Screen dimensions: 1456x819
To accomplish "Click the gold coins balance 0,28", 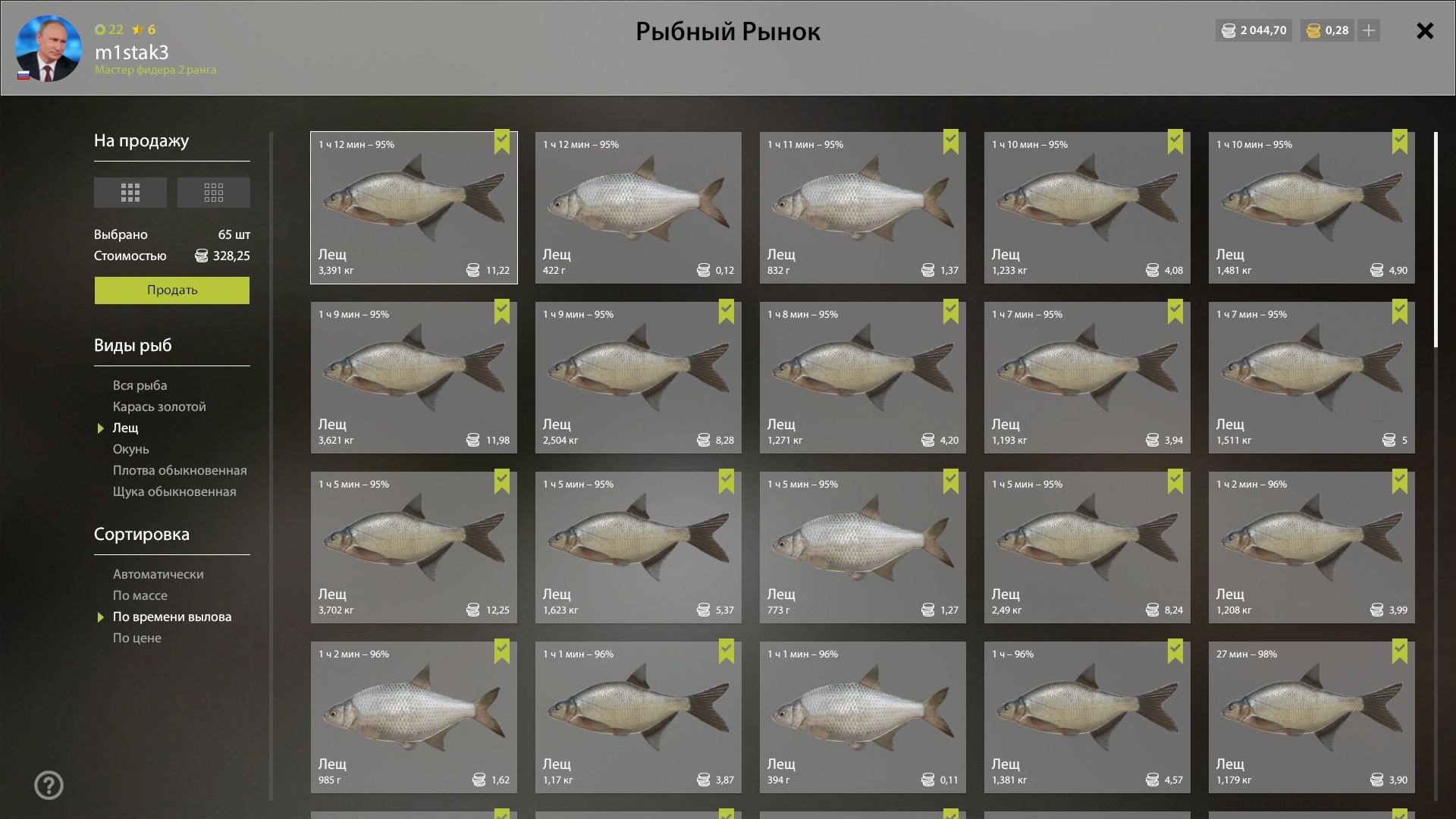I will point(1328,30).
